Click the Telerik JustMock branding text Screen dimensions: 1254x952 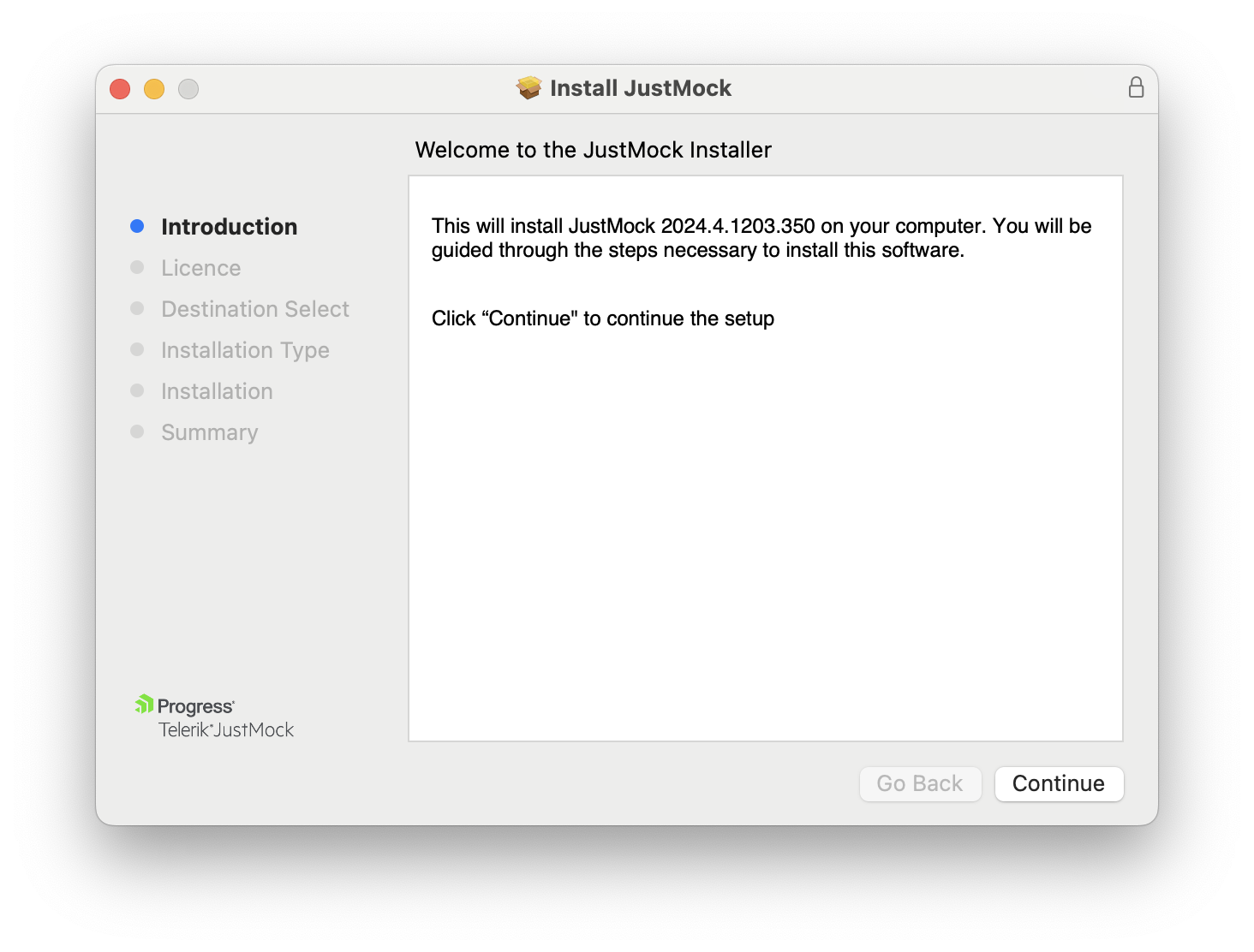pyautogui.click(x=226, y=730)
